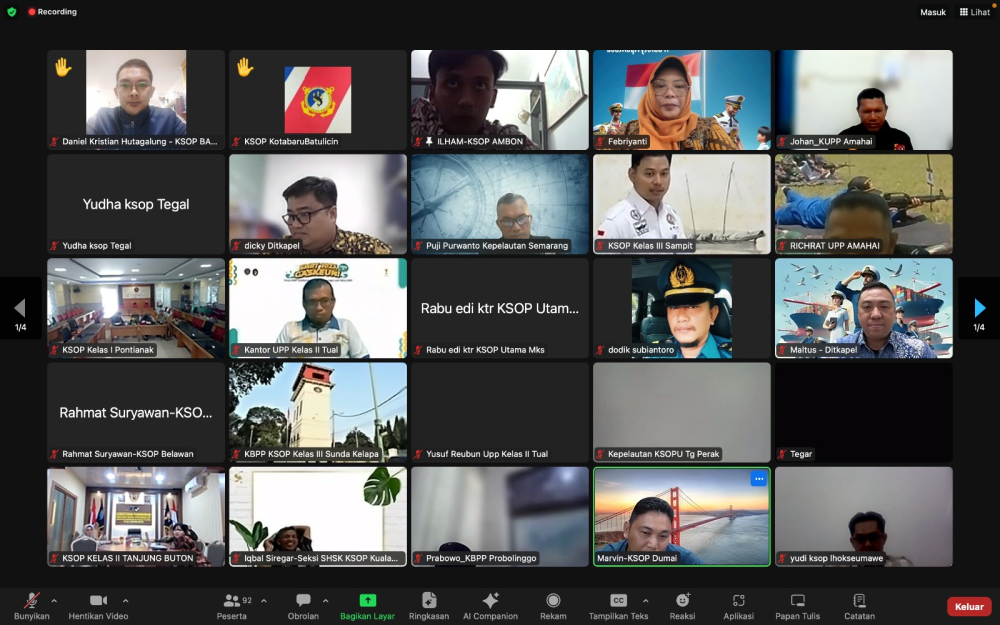
Task: Open the Lihat view menu
Action: pyautogui.click(x=974, y=12)
